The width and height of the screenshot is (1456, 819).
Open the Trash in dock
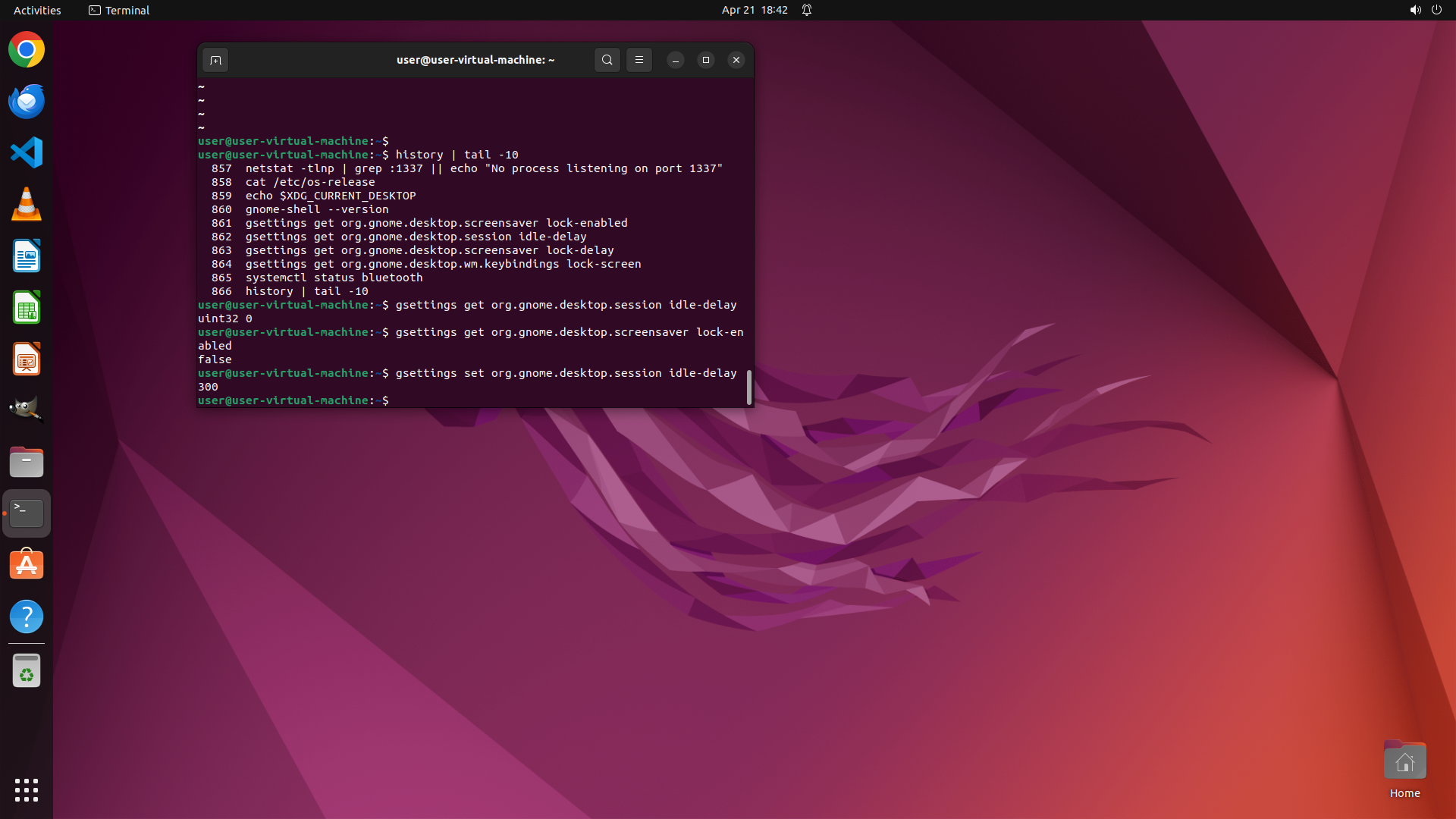(x=27, y=671)
